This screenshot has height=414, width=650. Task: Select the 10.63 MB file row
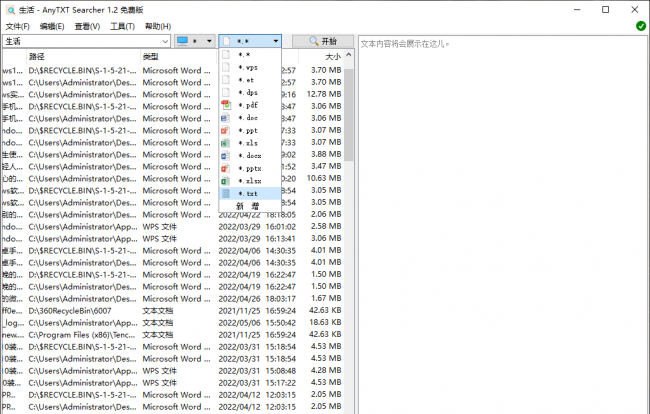click(x=173, y=179)
